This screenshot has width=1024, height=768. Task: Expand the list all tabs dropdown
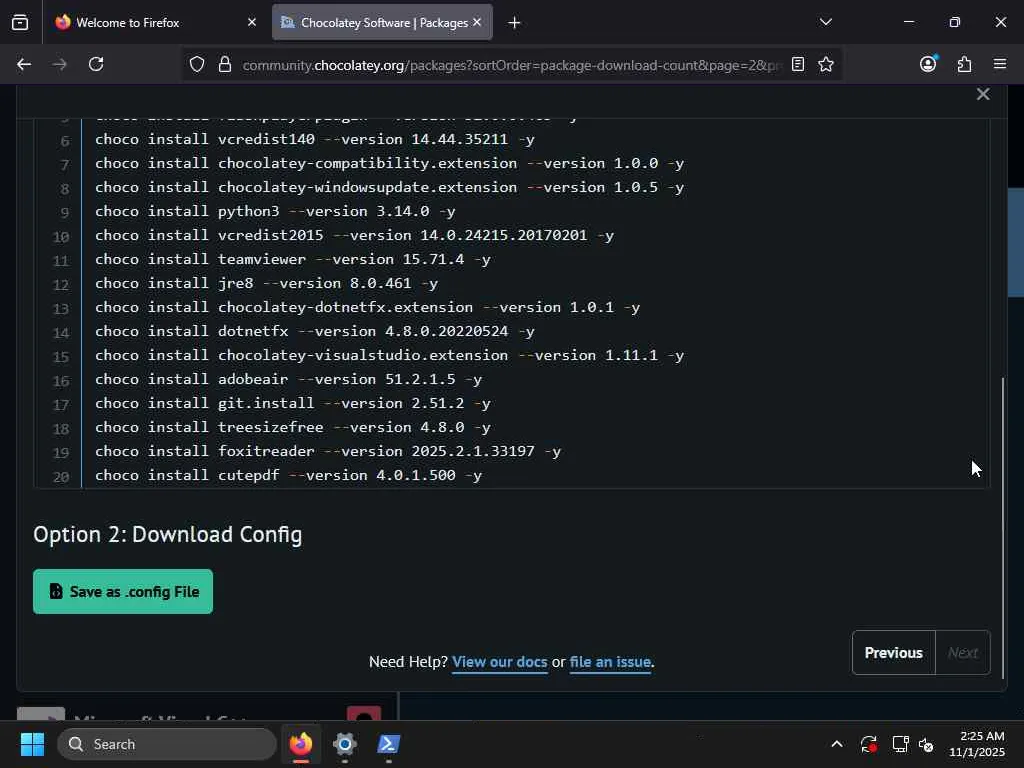click(826, 22)
